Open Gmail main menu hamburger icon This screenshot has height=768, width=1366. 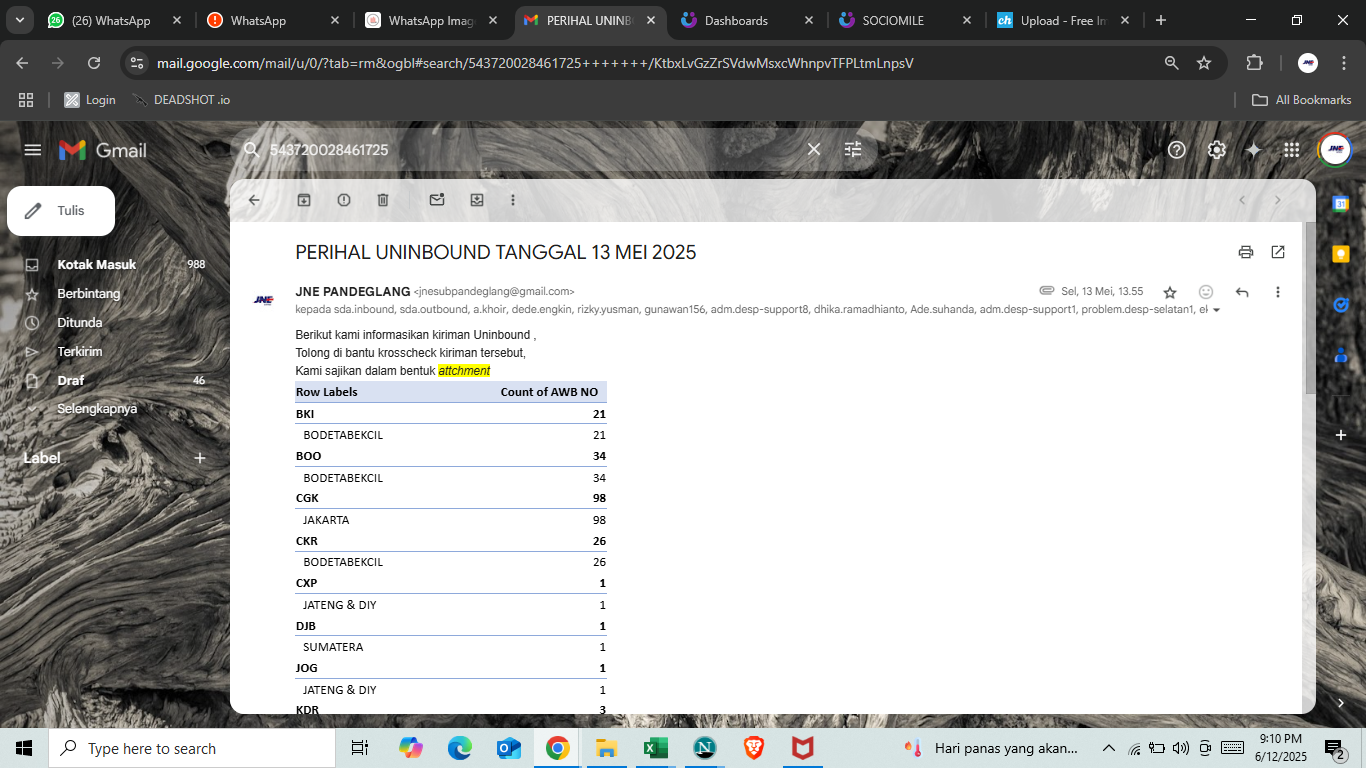[33, 150]
